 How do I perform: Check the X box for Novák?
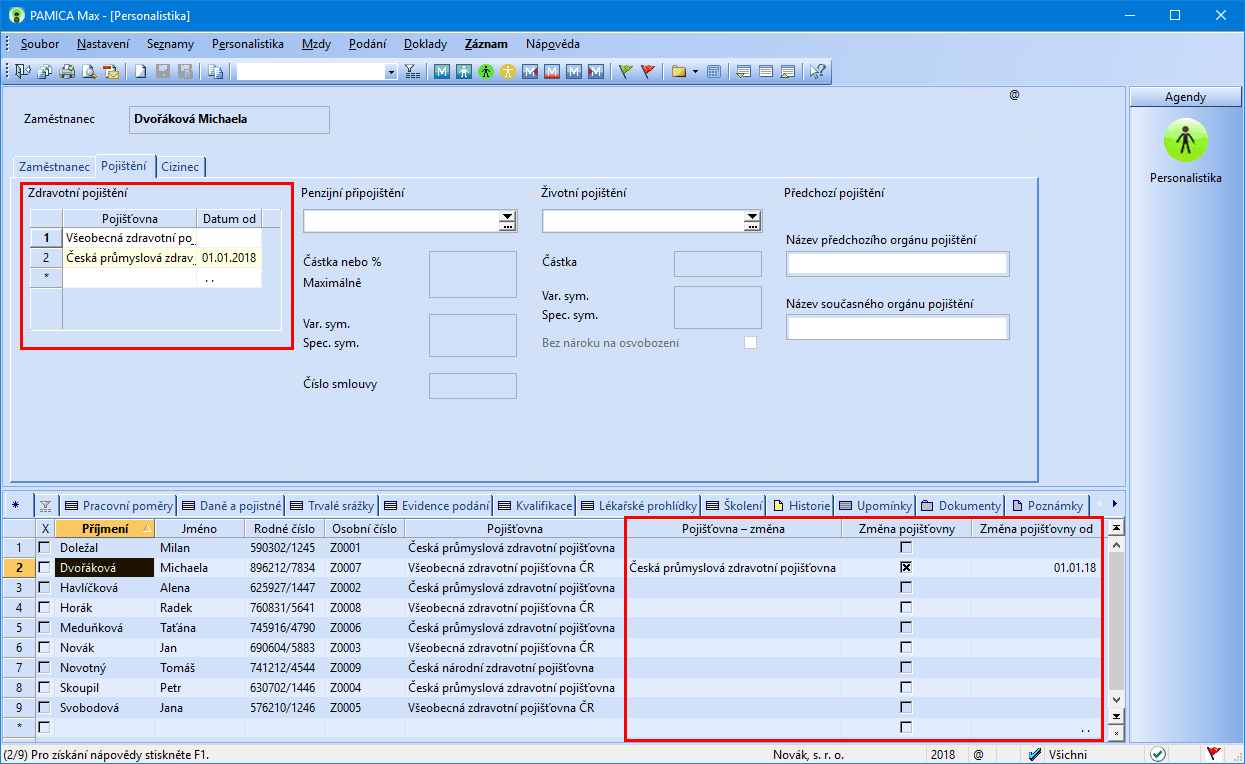click(44, 647)
